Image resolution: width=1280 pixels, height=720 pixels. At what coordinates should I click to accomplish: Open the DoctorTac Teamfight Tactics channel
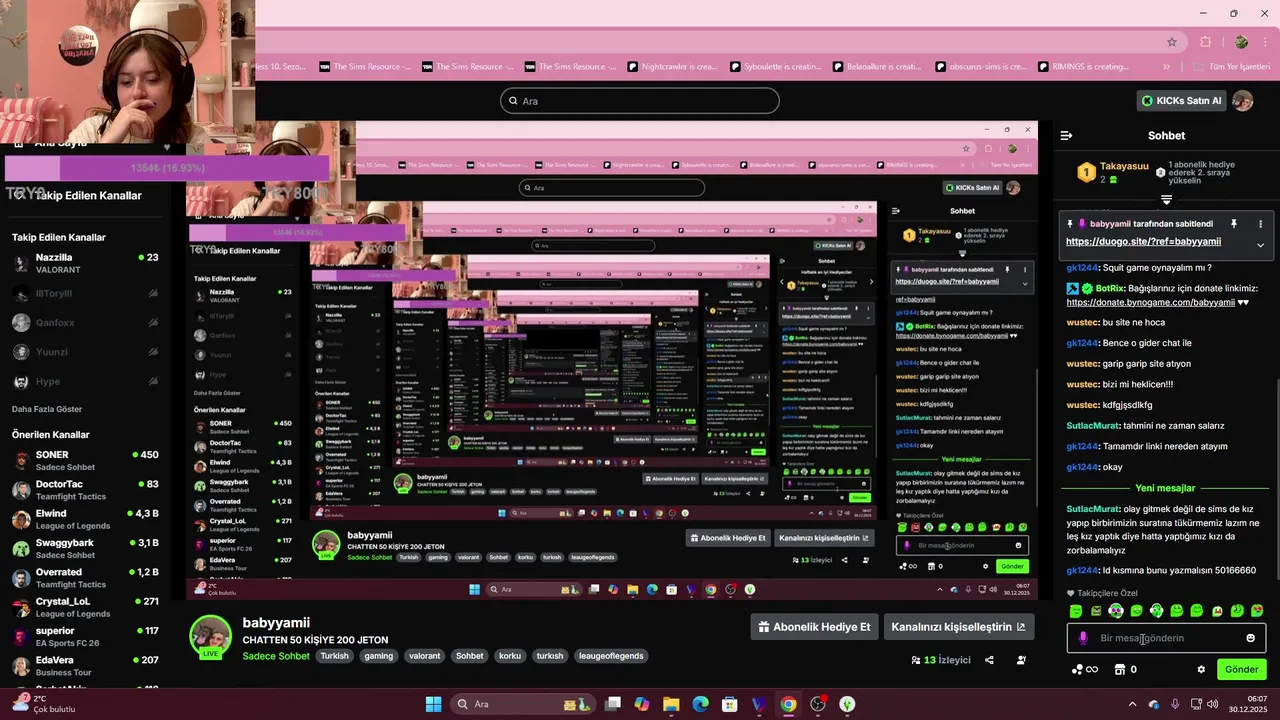tap(85, 490)
